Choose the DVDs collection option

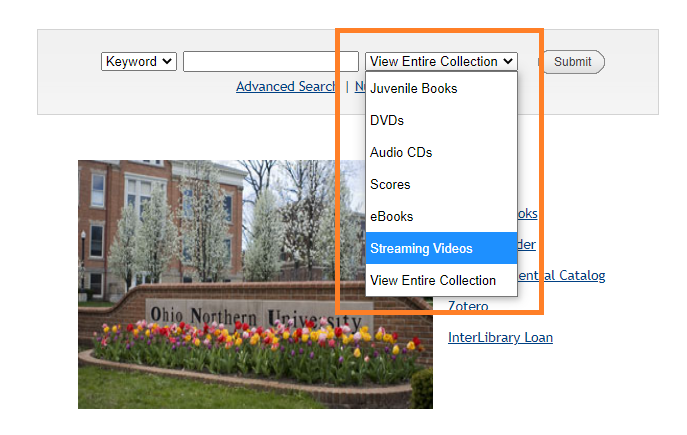[441, 120]
